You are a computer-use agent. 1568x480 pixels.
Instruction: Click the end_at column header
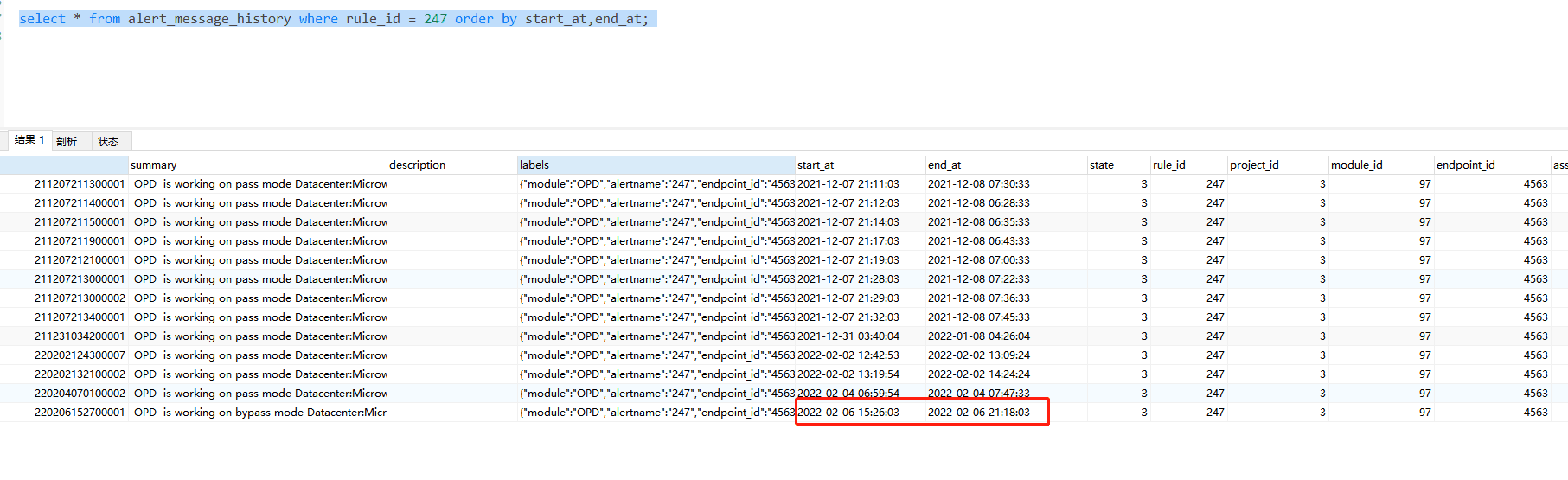(x=944, y=165)
